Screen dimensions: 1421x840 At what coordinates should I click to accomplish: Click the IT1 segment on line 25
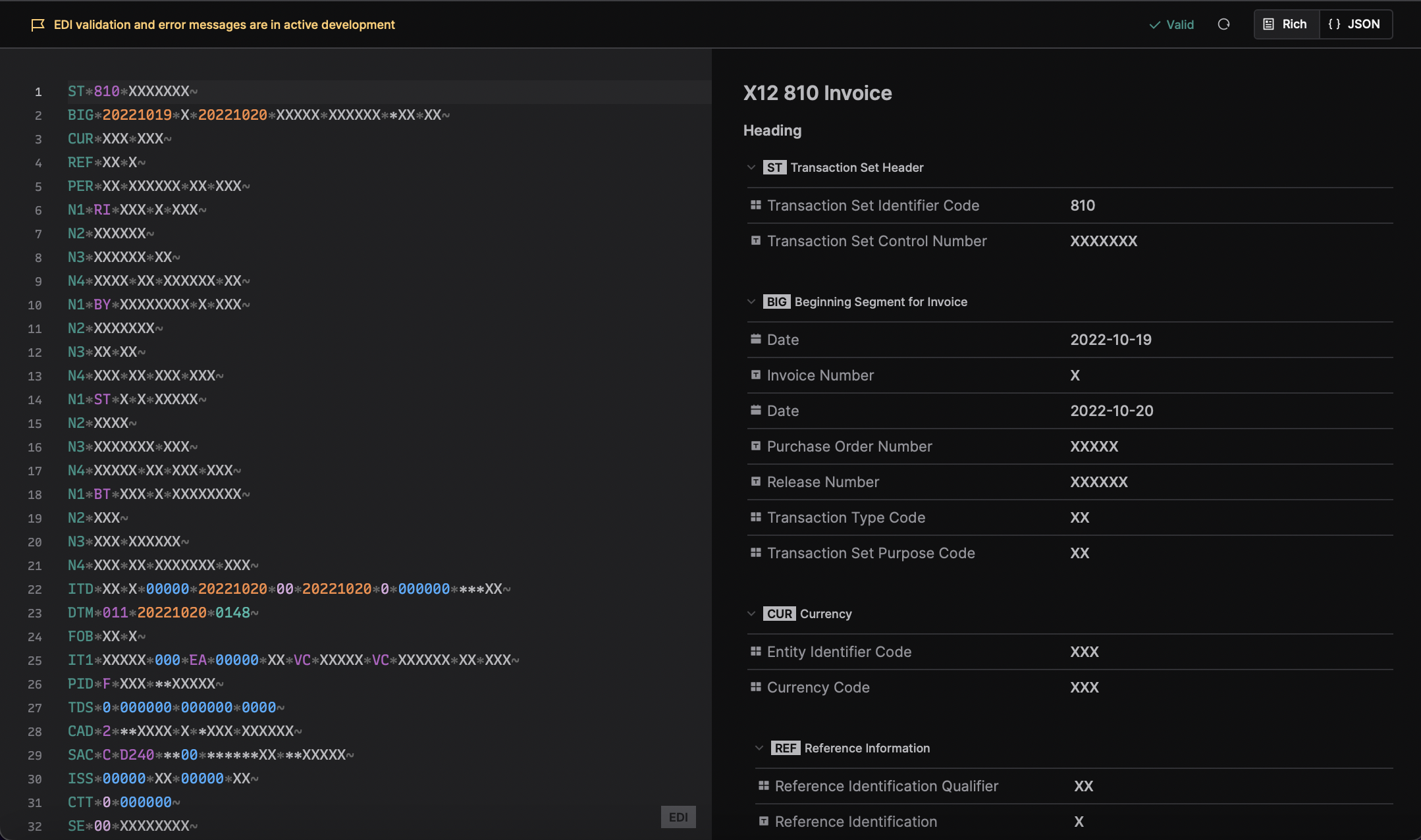[294, 660]
